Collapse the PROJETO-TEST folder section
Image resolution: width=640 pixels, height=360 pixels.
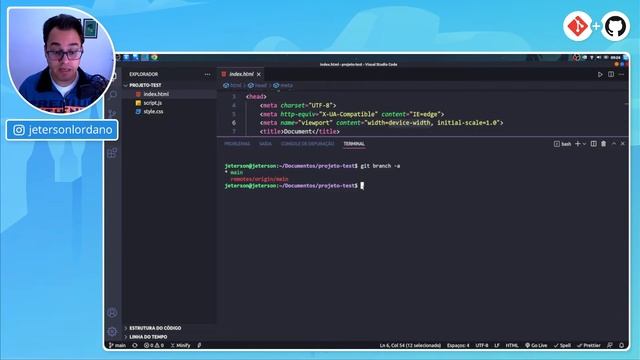click(145, 85)
